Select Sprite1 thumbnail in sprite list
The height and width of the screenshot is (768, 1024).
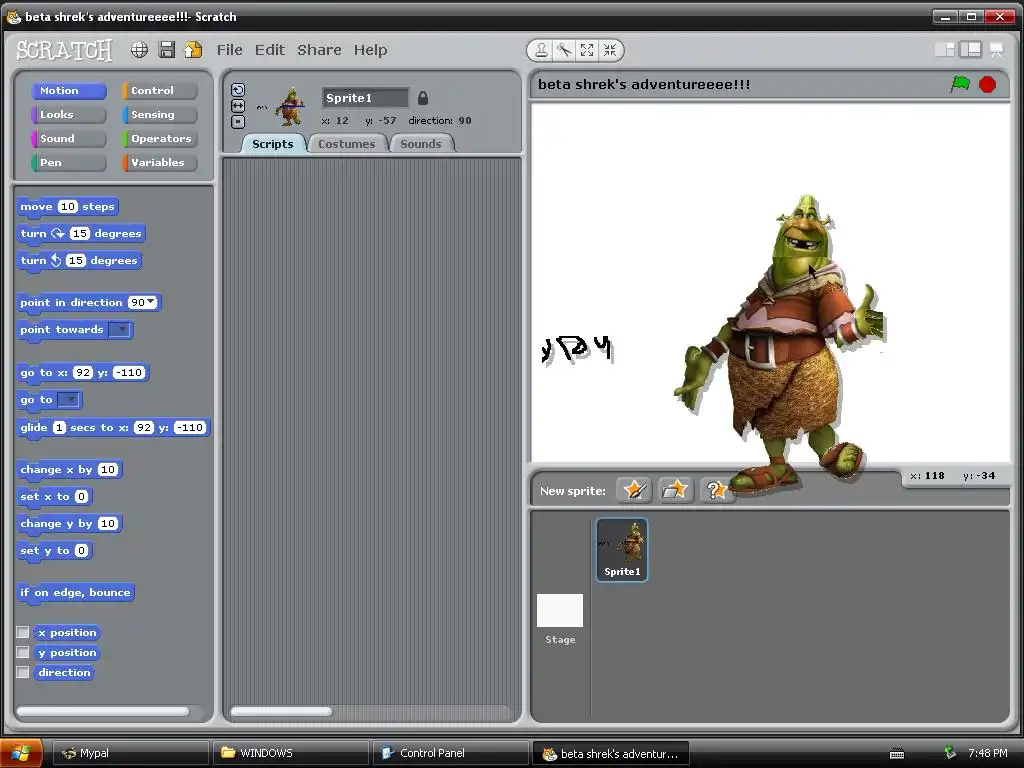tap(622, 550)
